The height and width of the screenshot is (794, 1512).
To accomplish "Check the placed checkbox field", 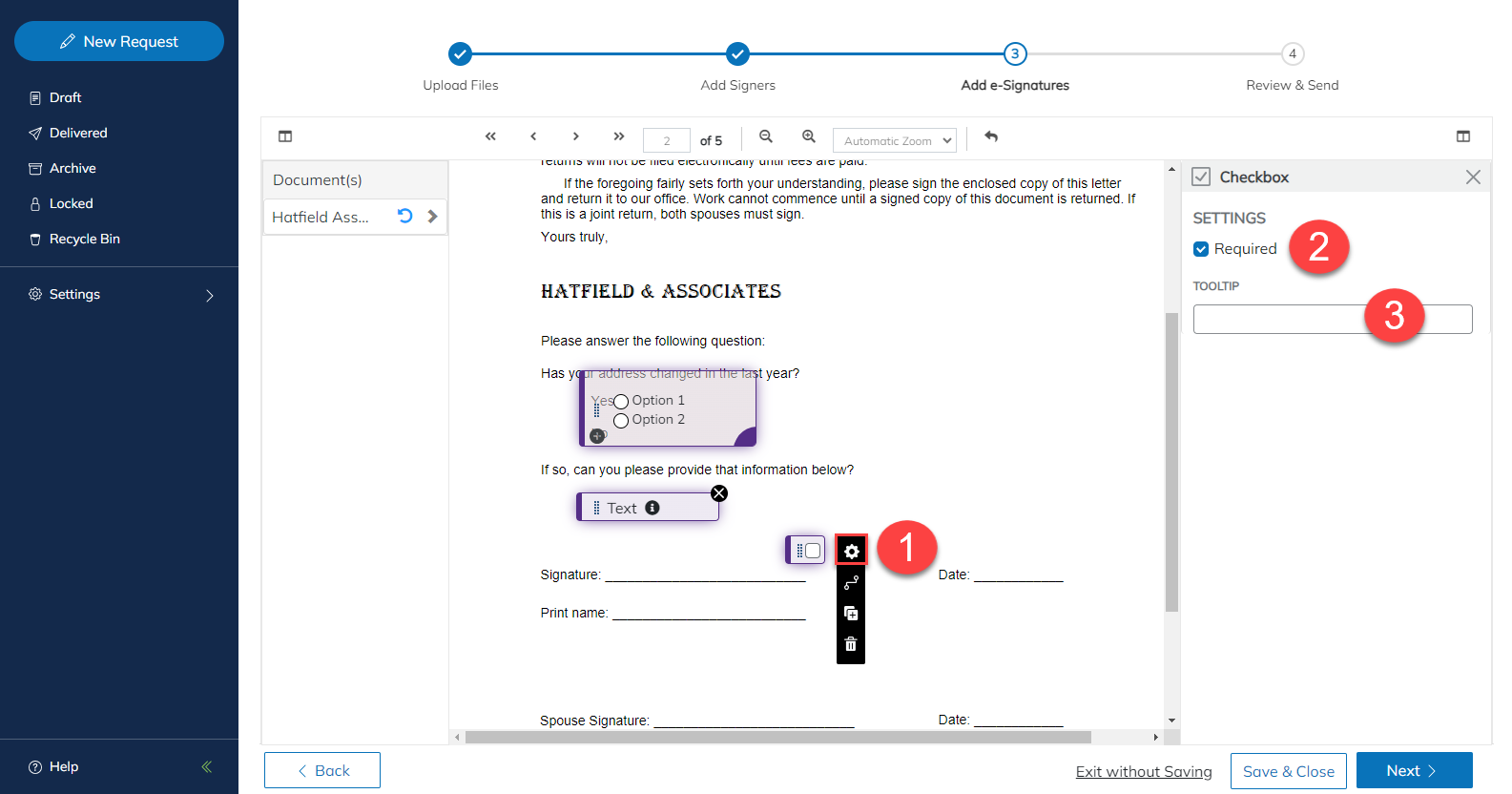I will point(813,551).
